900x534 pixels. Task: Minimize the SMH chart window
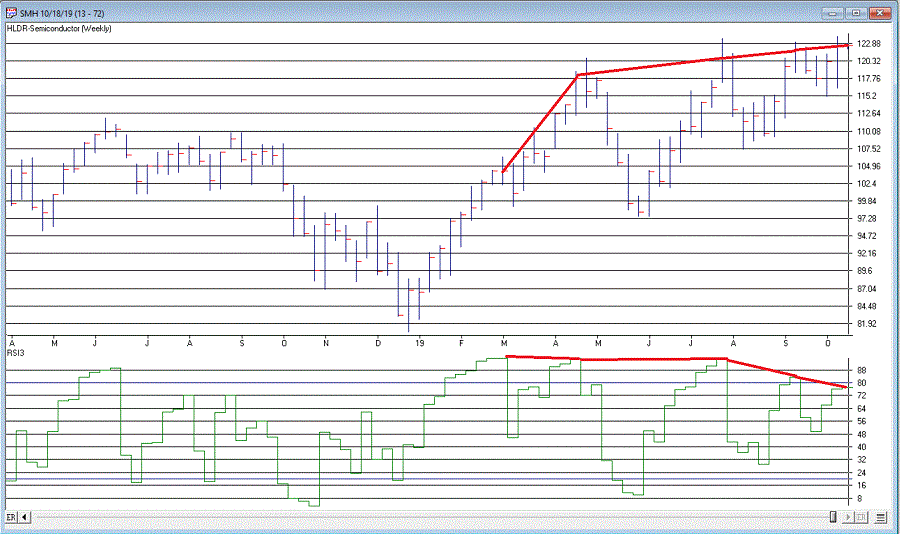tap(833, 13)
